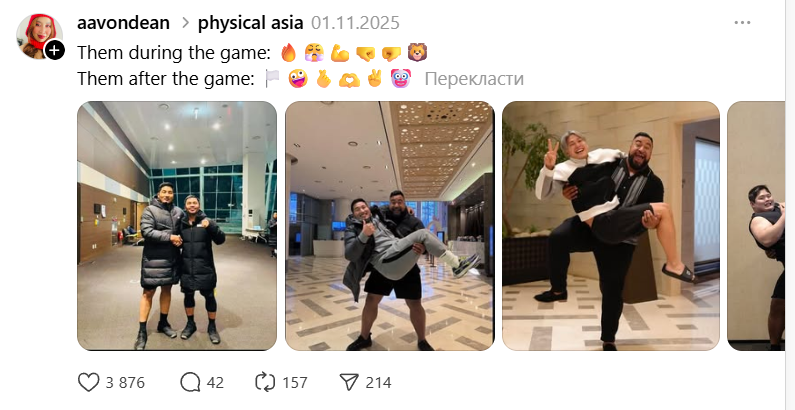Open the post date 01.11.2025
Image resolution: width=795 pixels, height=410 pixels.
(355, 23)
